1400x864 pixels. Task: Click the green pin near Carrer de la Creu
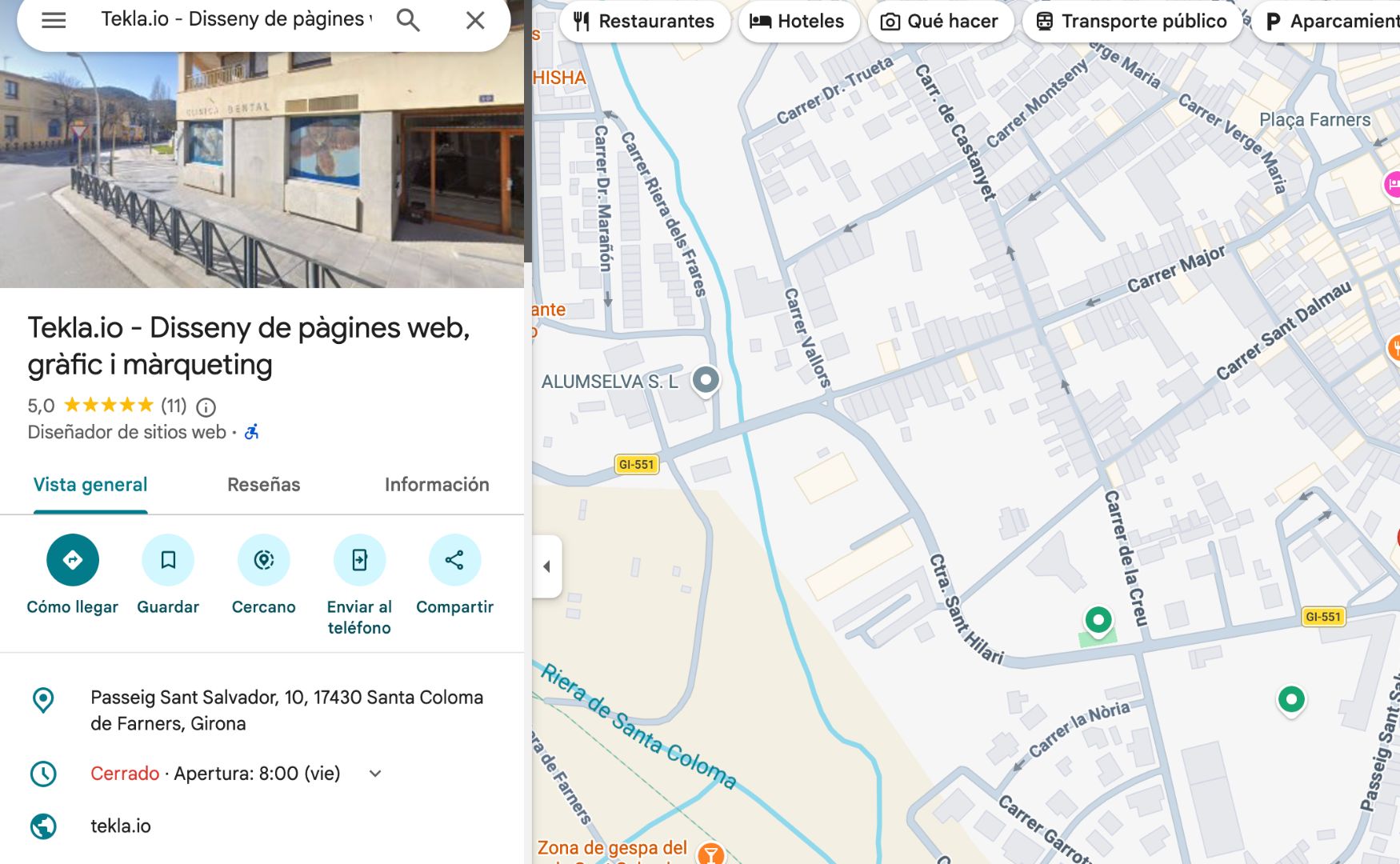point(1098,620)
